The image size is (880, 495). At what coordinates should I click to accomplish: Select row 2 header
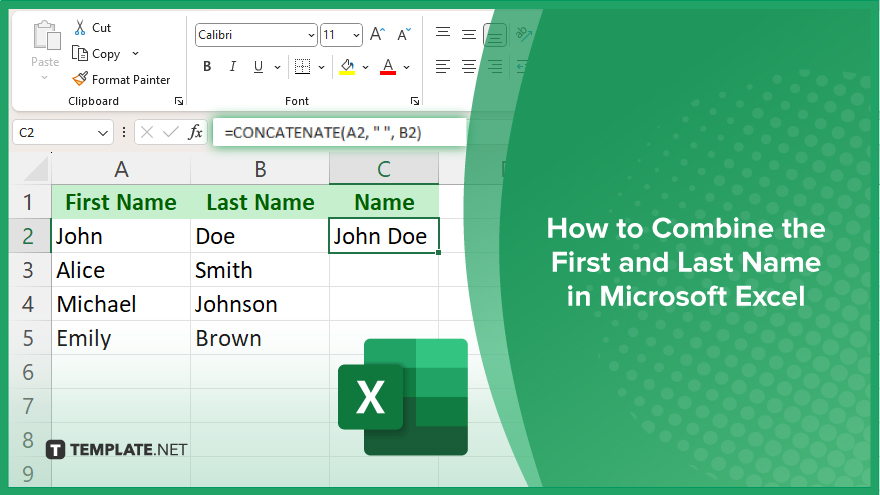[28, 236]
